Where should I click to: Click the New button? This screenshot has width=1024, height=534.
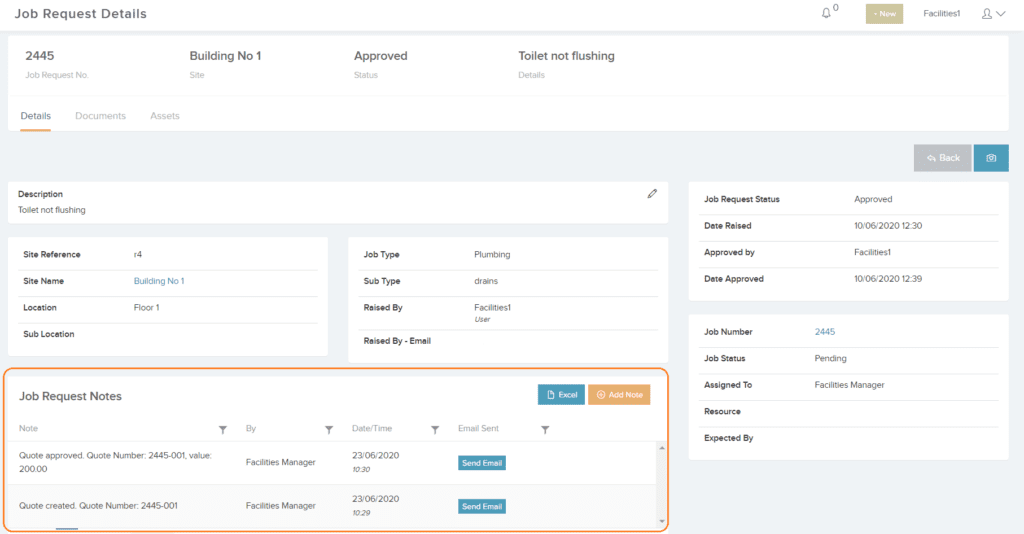884,14
